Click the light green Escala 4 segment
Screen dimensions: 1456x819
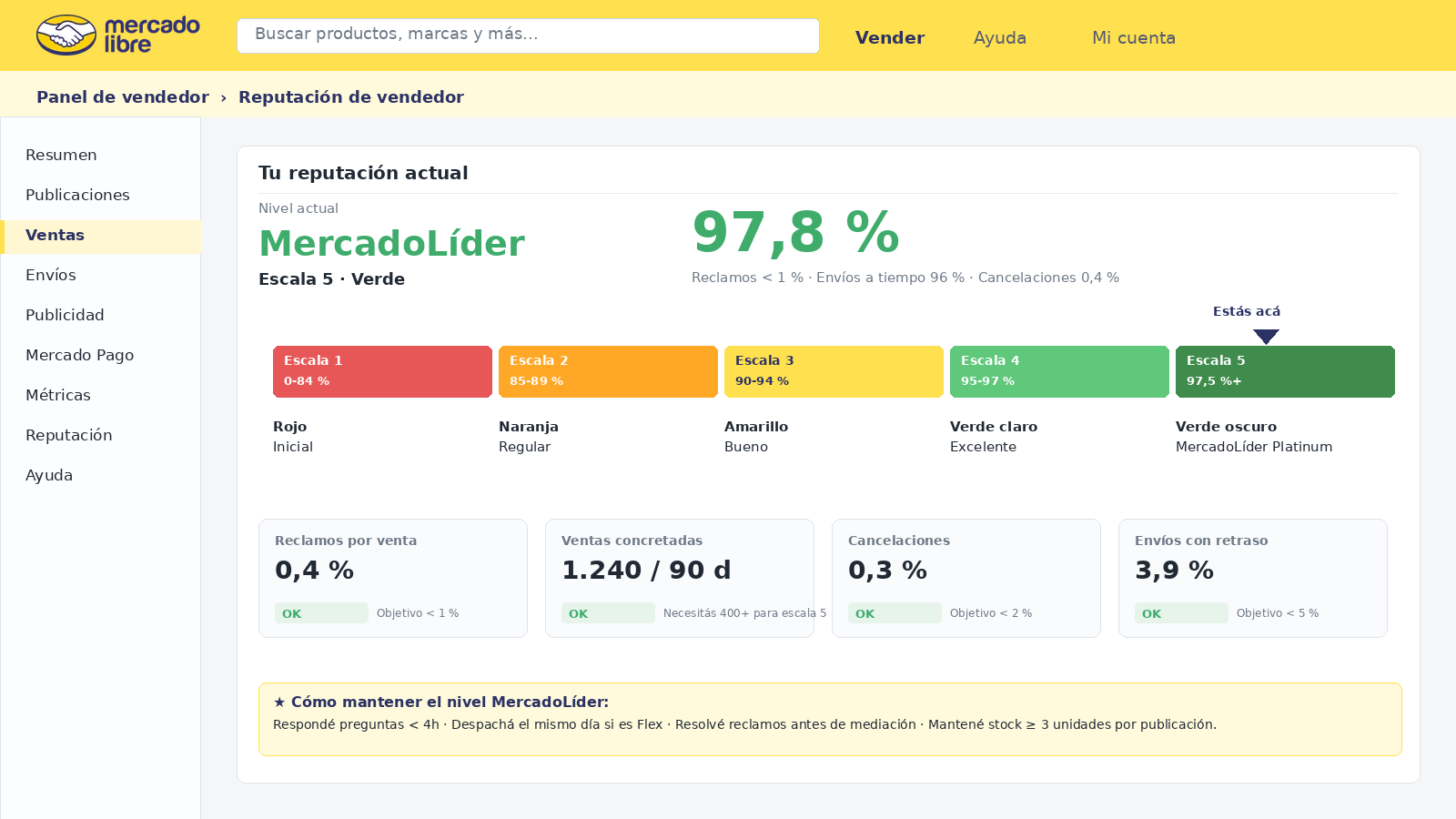pos(1059,371)
